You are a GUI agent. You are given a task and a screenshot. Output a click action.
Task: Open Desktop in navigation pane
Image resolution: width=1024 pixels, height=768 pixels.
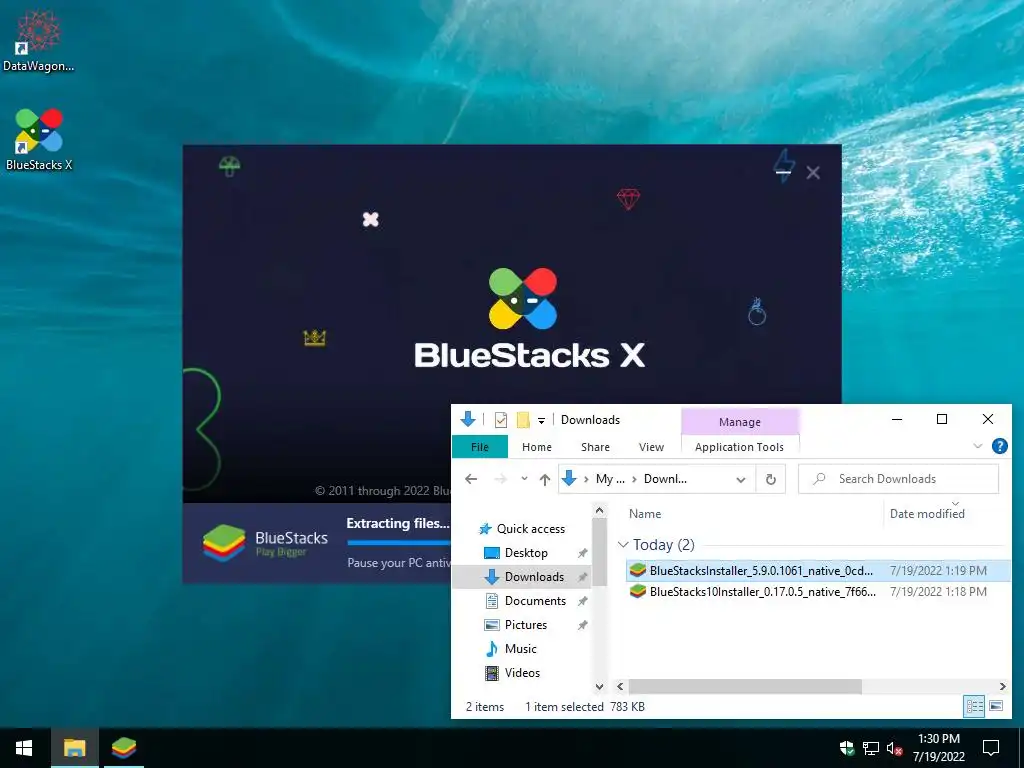coord(526,552)
